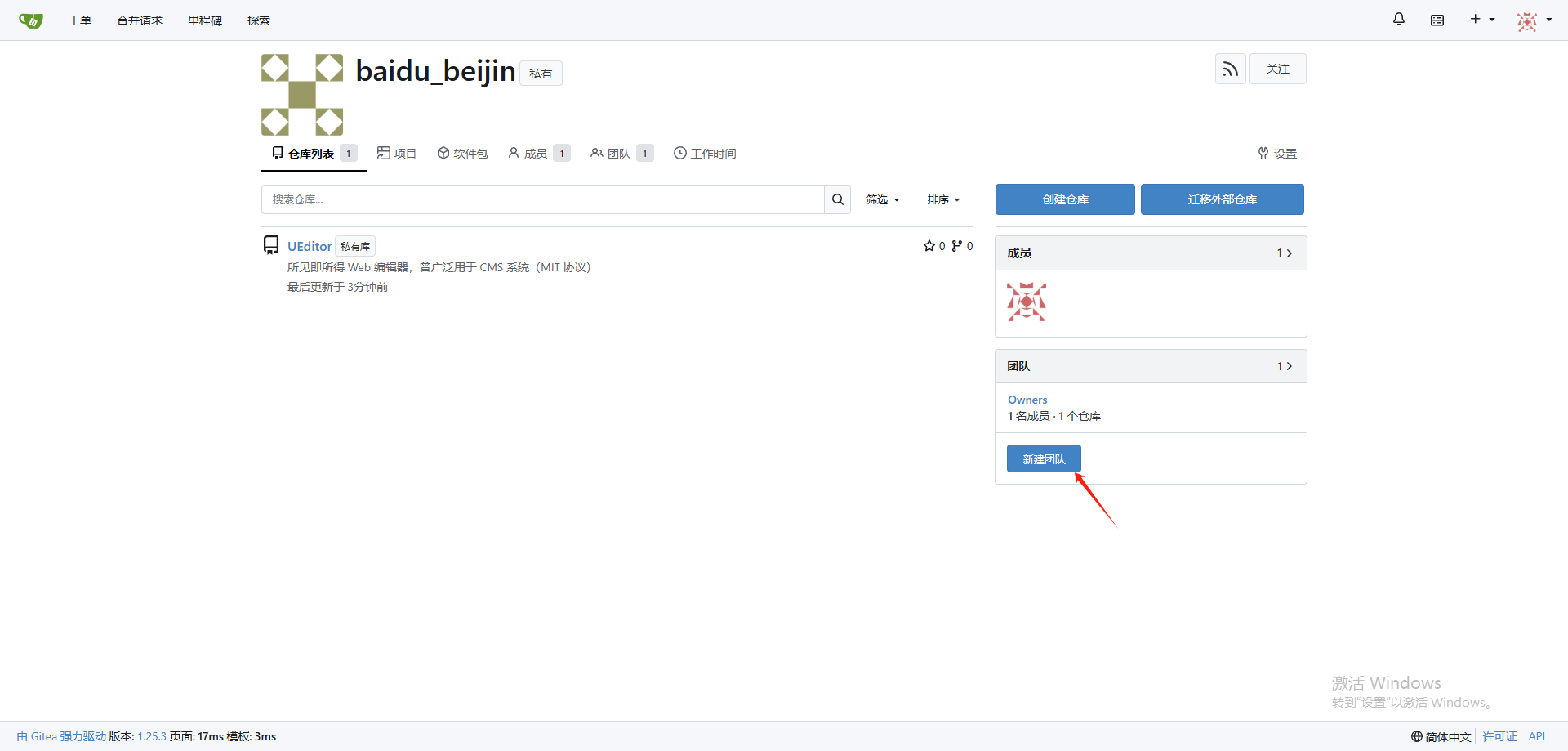Click the 私有 label beside organization name
Screen dimensions: 1568x751
[541, 74]
